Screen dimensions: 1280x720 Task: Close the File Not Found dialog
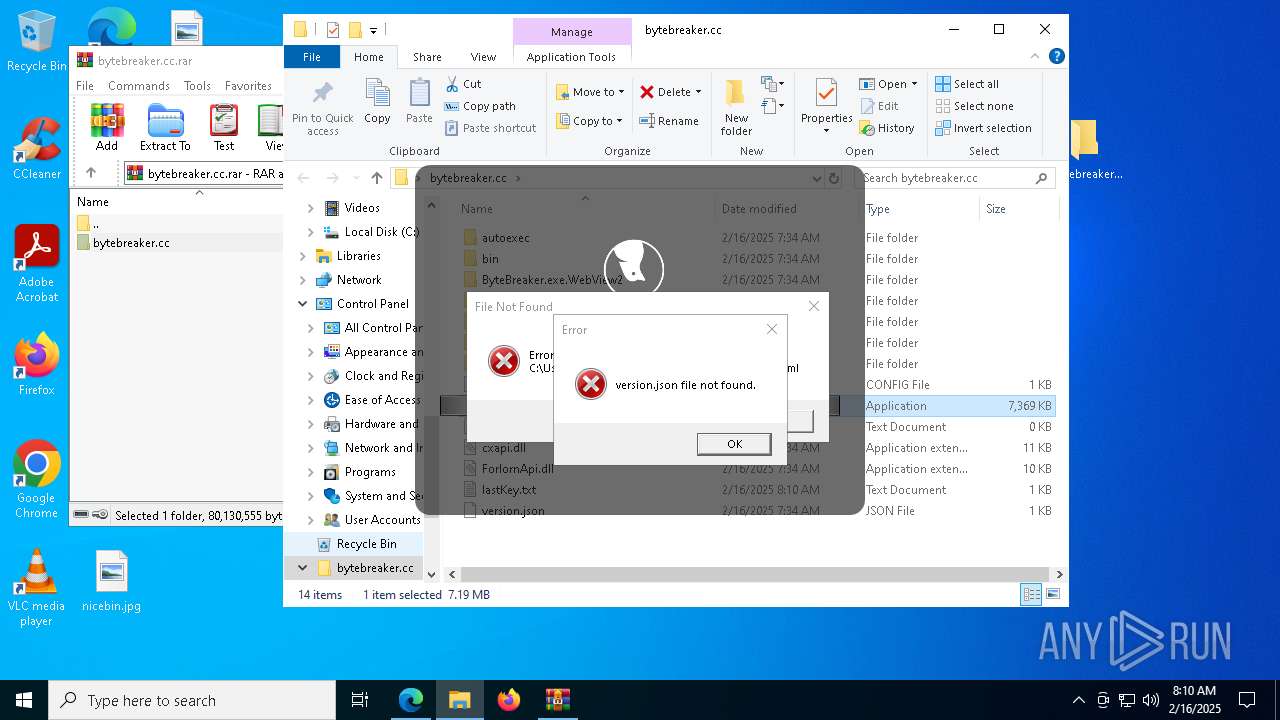pos(813,306)
